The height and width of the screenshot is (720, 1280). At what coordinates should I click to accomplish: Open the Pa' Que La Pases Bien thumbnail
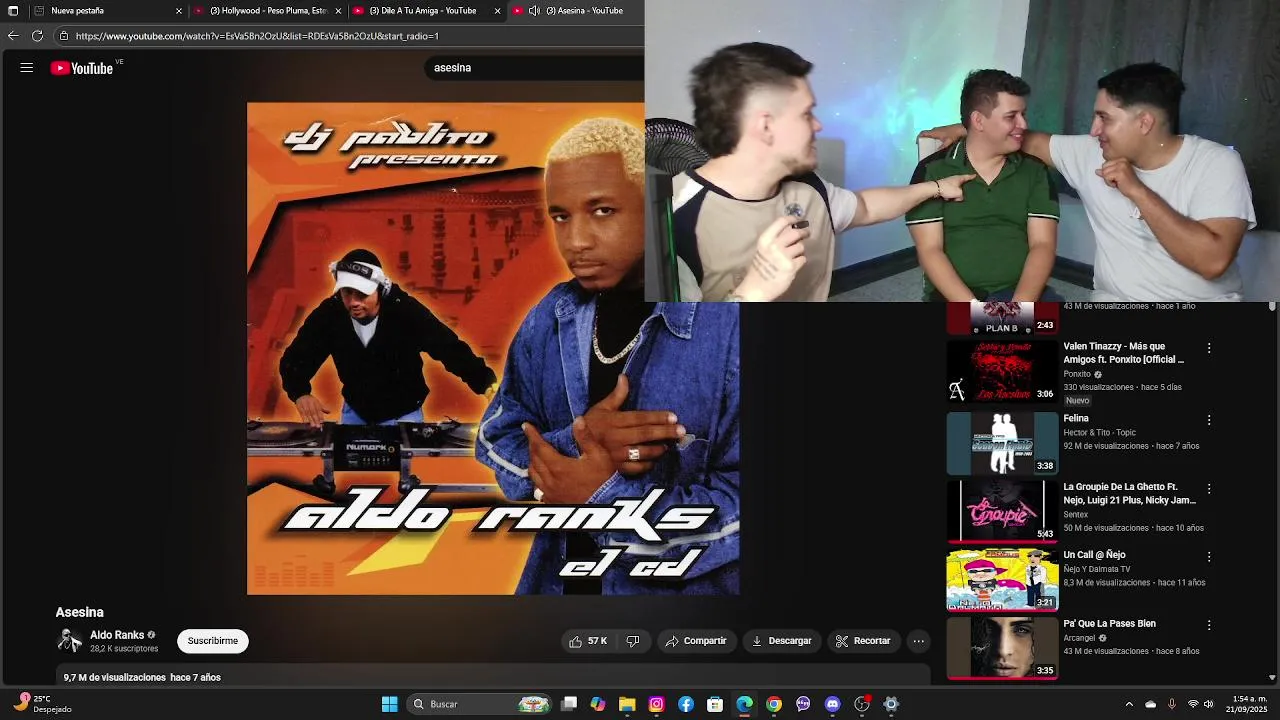1002,648
